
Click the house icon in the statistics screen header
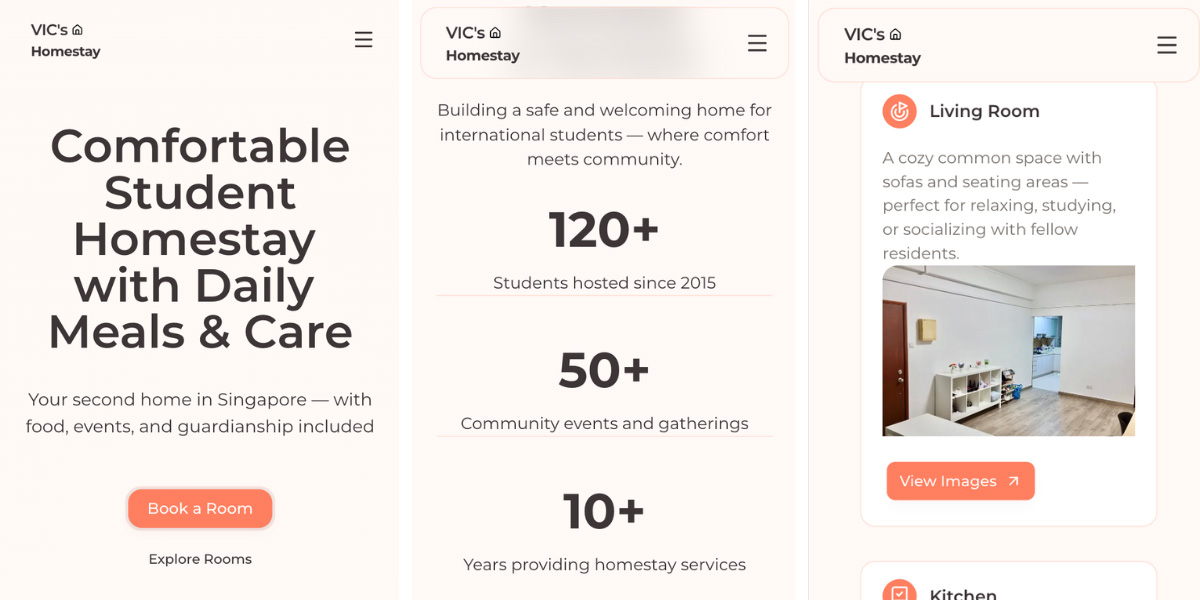point(495,33)
